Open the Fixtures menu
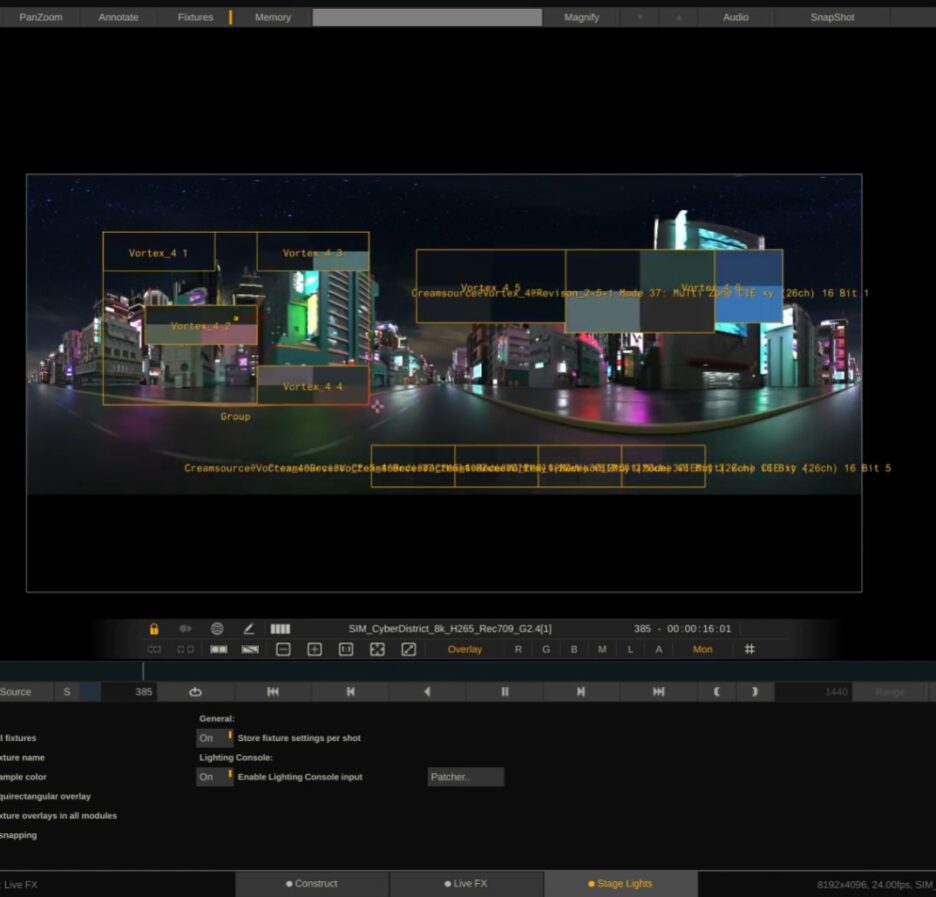Viewport: 936px width, 897px height. click(x=196, y=17)
